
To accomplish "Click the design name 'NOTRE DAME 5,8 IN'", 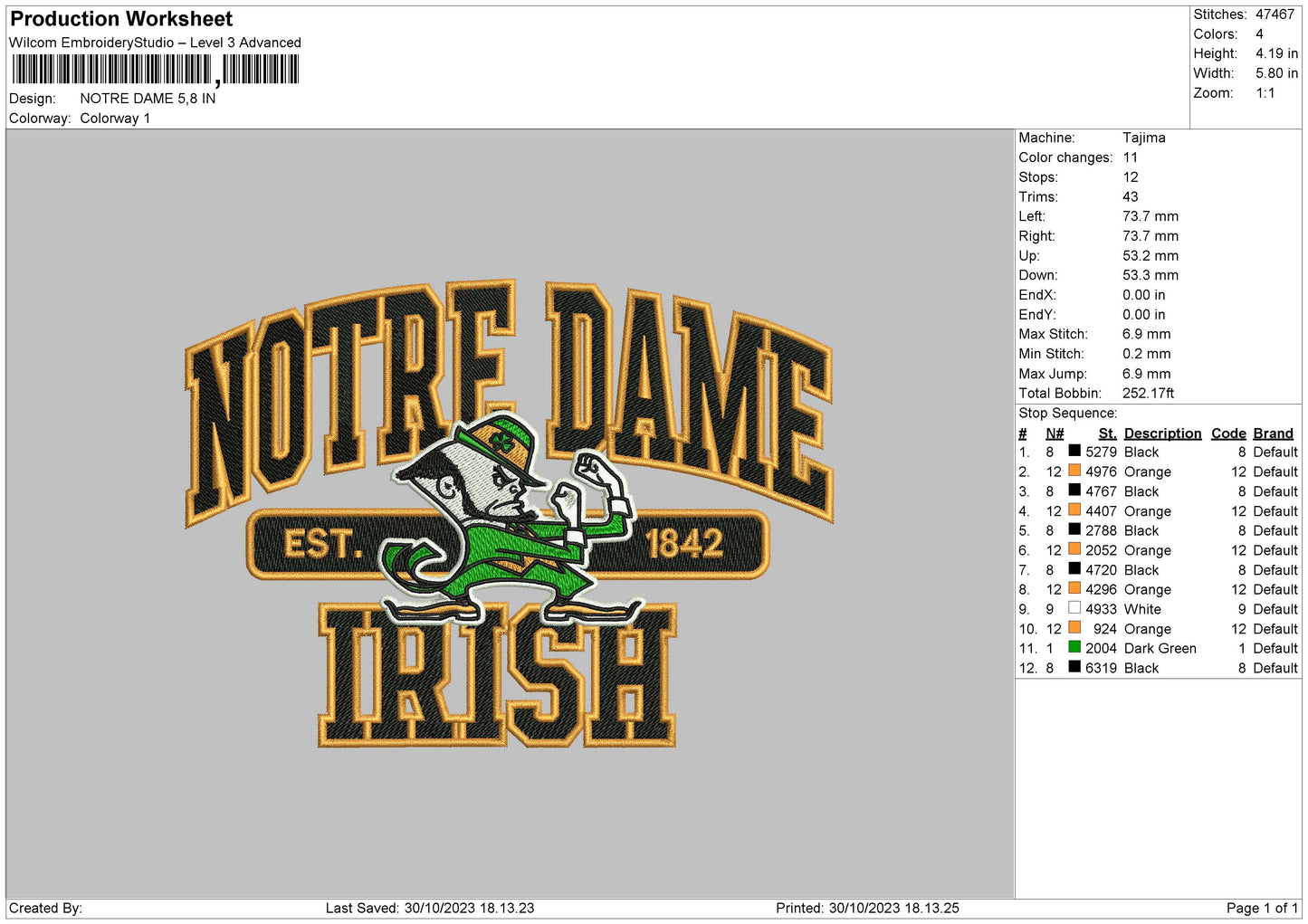I will coord(148,99).
